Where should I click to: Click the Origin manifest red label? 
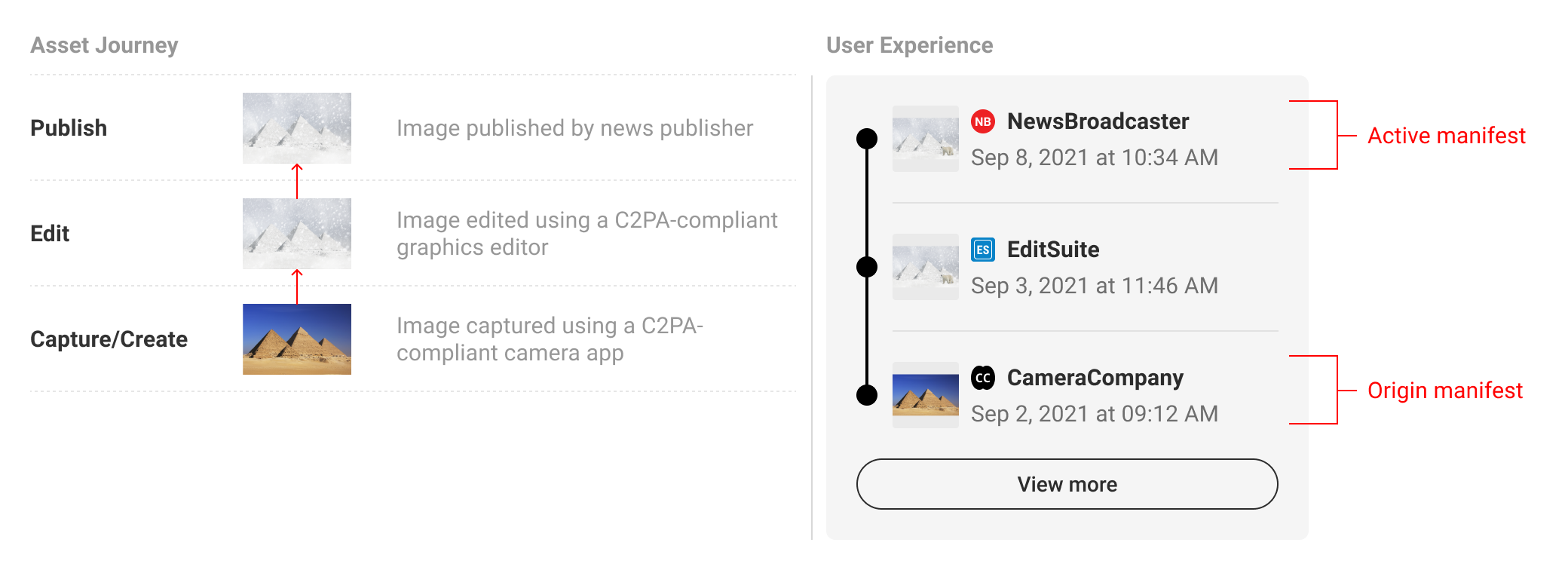click(x=1445, y=391)
